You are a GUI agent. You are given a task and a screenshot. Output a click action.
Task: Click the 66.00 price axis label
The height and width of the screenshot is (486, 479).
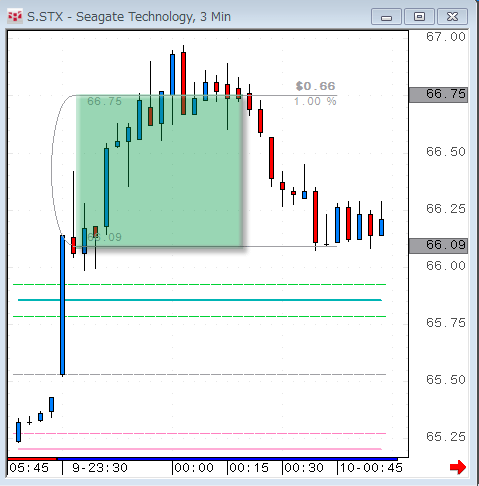(446, 266)
